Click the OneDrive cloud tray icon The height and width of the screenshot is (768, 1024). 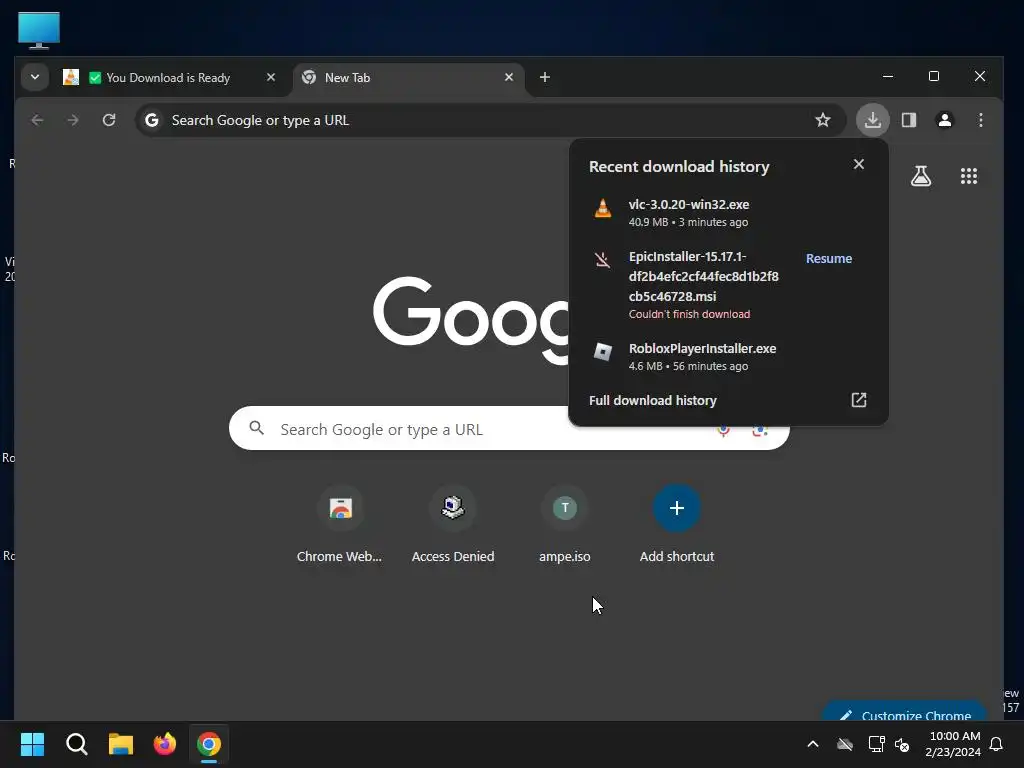pyautogui.click(x=845, y=744)
